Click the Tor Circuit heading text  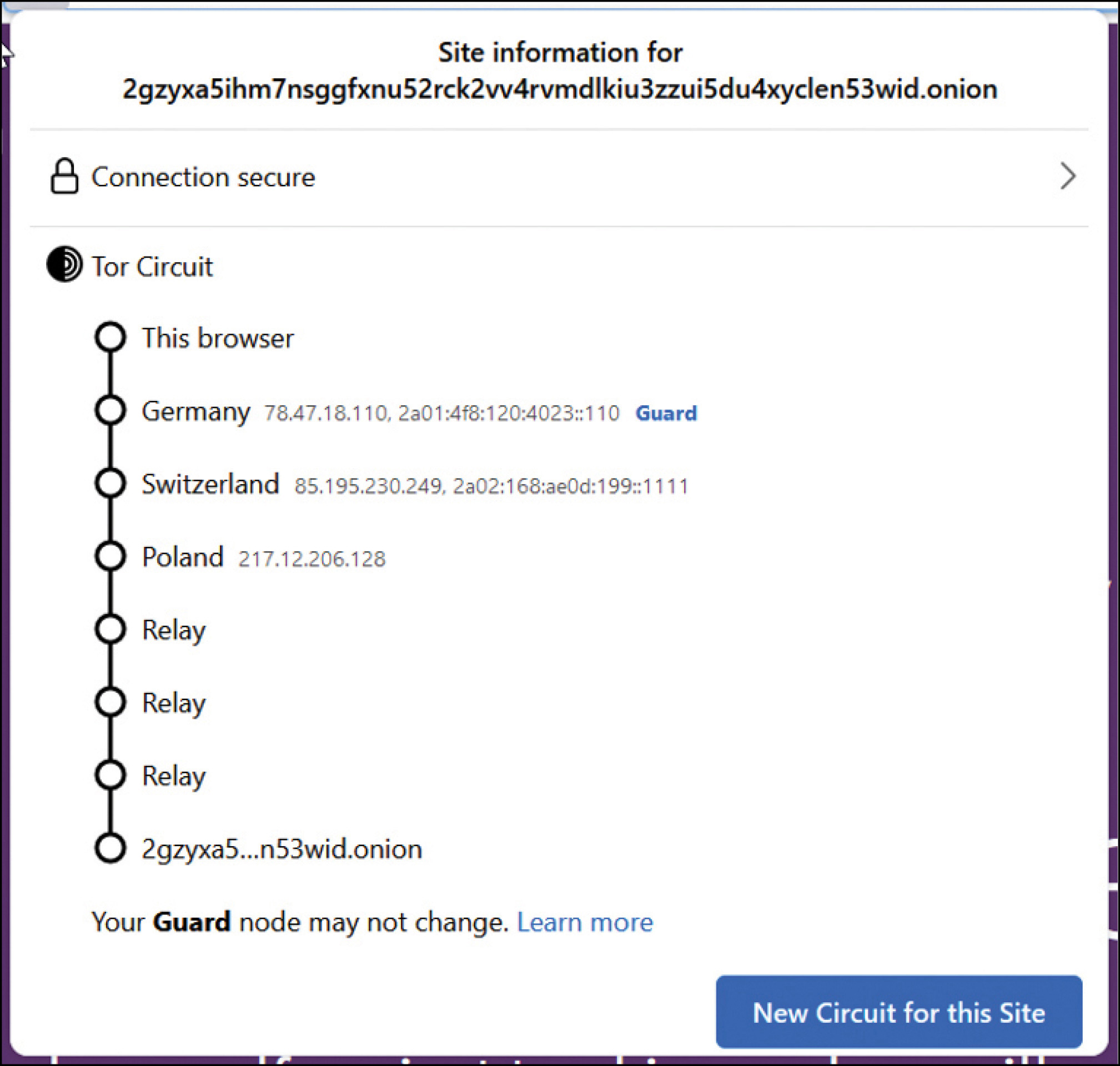click(x=152, y=266)
